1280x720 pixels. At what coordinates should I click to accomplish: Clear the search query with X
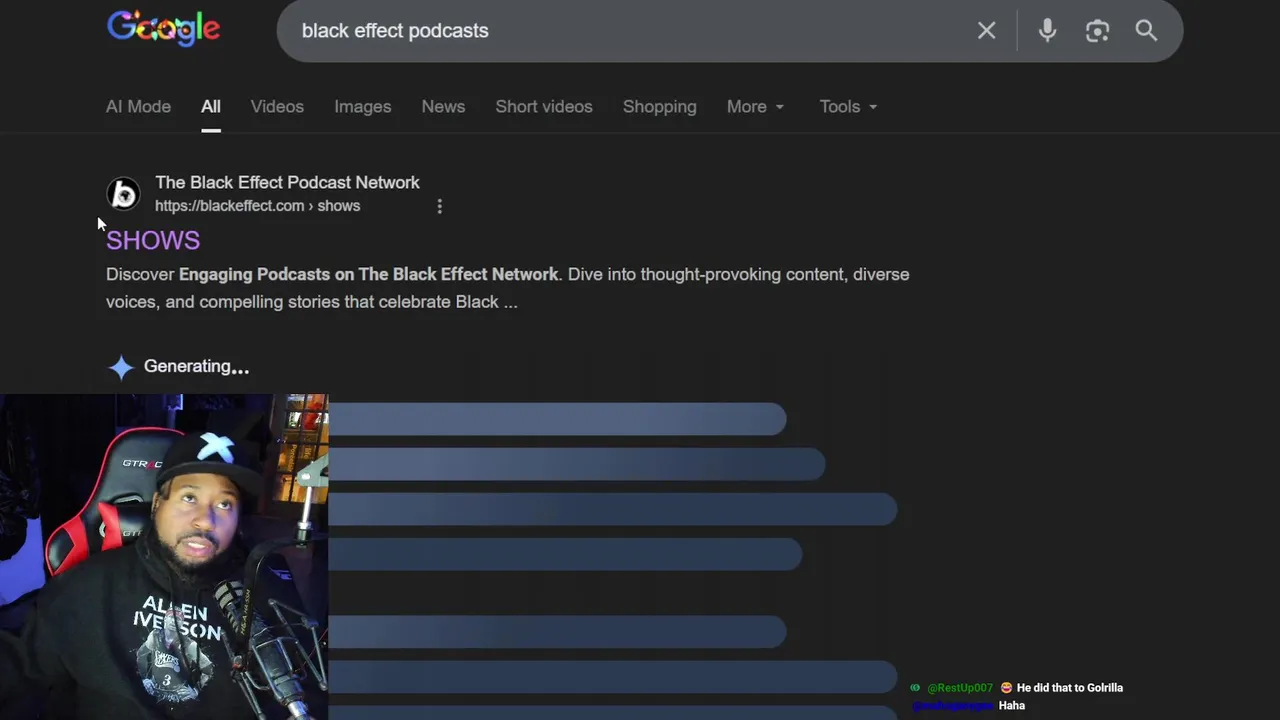987,31
